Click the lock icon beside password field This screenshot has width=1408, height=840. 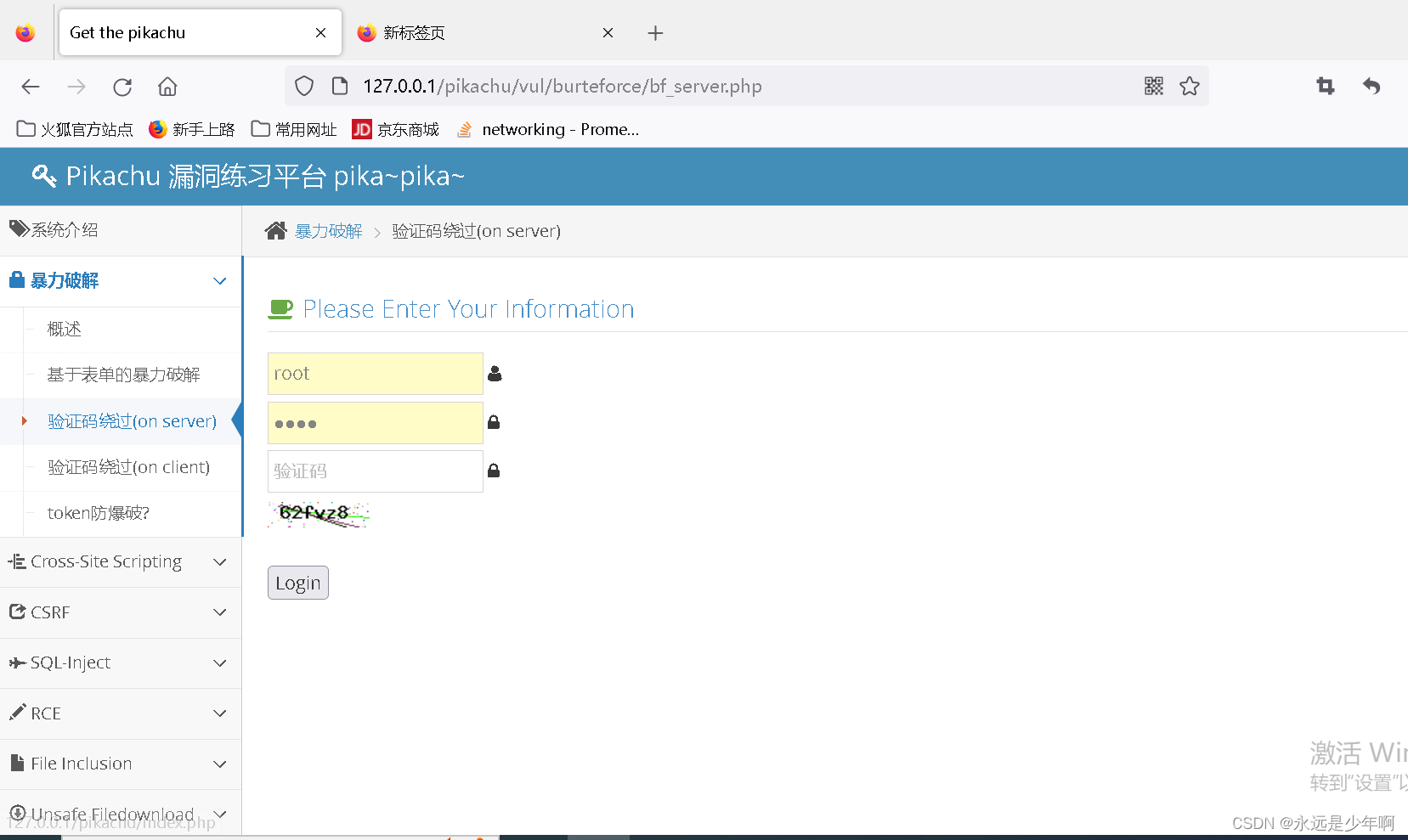(x=494, y=422)
